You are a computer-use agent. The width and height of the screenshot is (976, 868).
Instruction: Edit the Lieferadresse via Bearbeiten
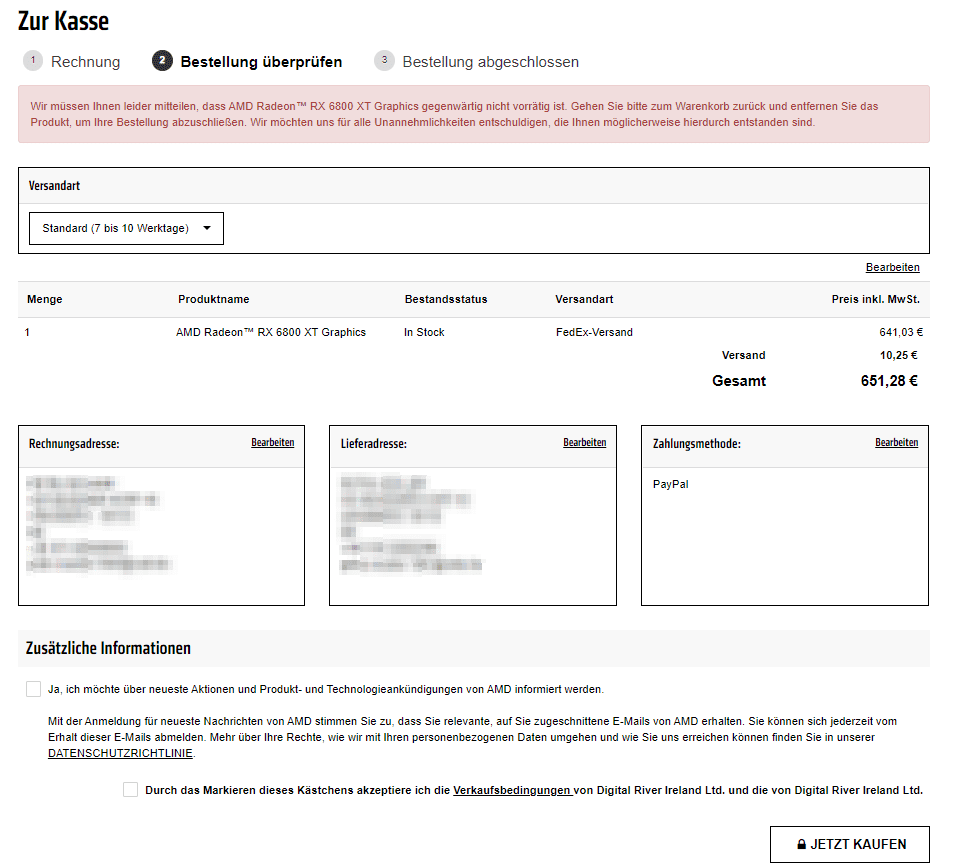click(x=584, y=443)
